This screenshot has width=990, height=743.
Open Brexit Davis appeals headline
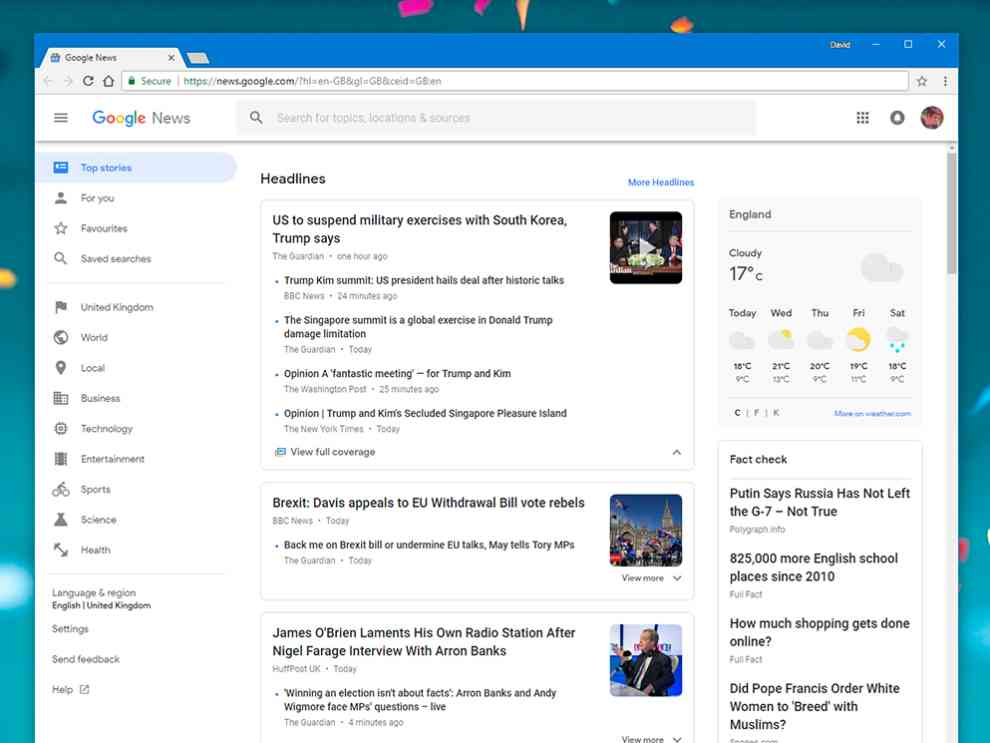(428, 502)
